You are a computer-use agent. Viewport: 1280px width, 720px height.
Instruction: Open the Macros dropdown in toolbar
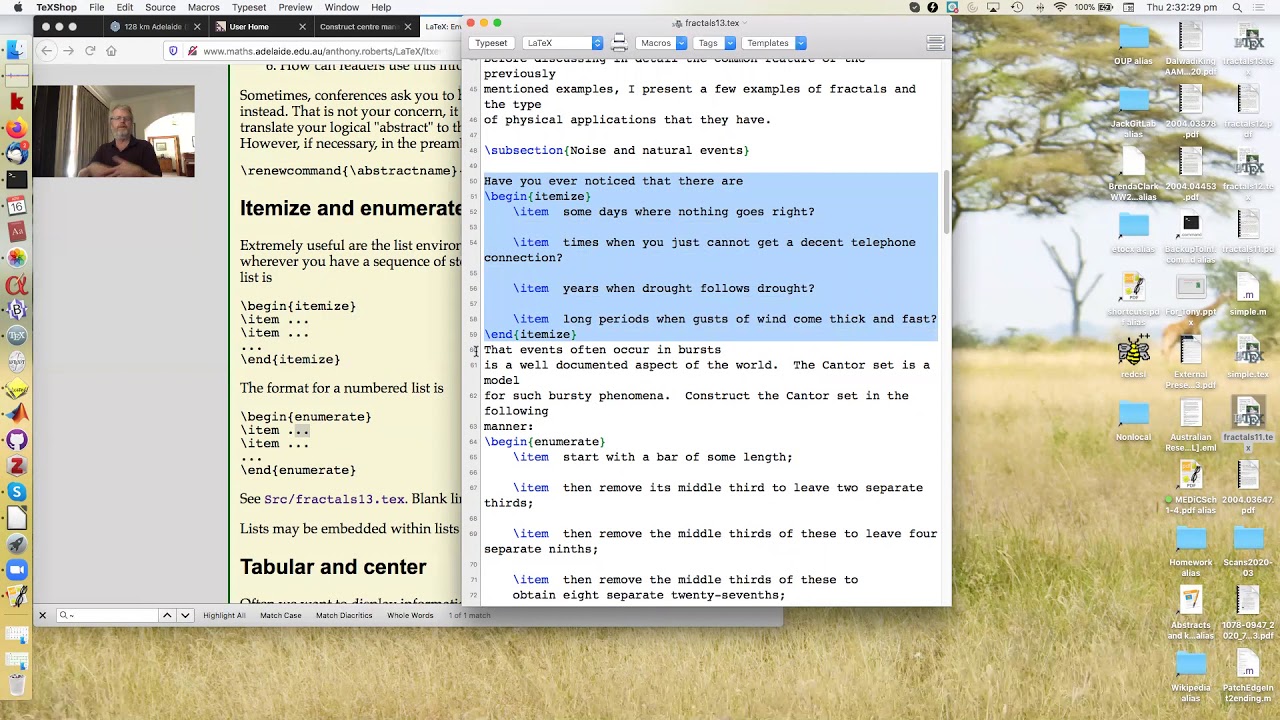tap(662, 43)
